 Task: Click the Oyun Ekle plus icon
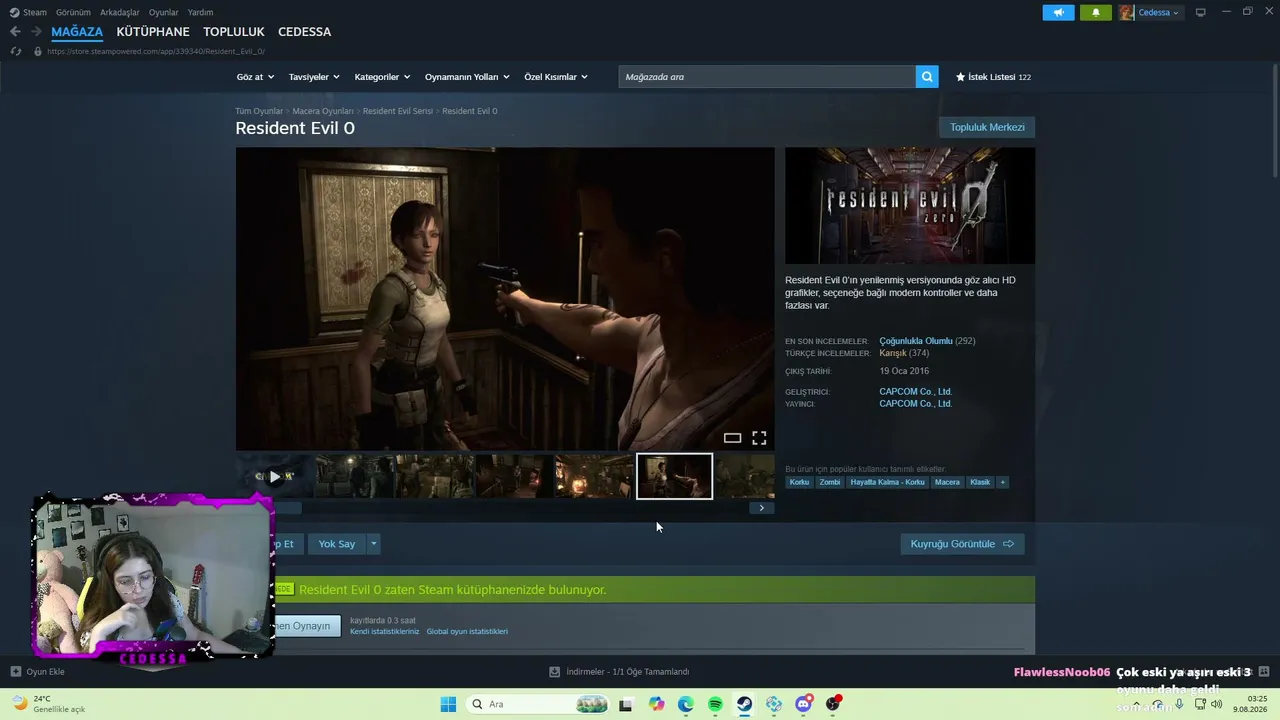[16, 672]
